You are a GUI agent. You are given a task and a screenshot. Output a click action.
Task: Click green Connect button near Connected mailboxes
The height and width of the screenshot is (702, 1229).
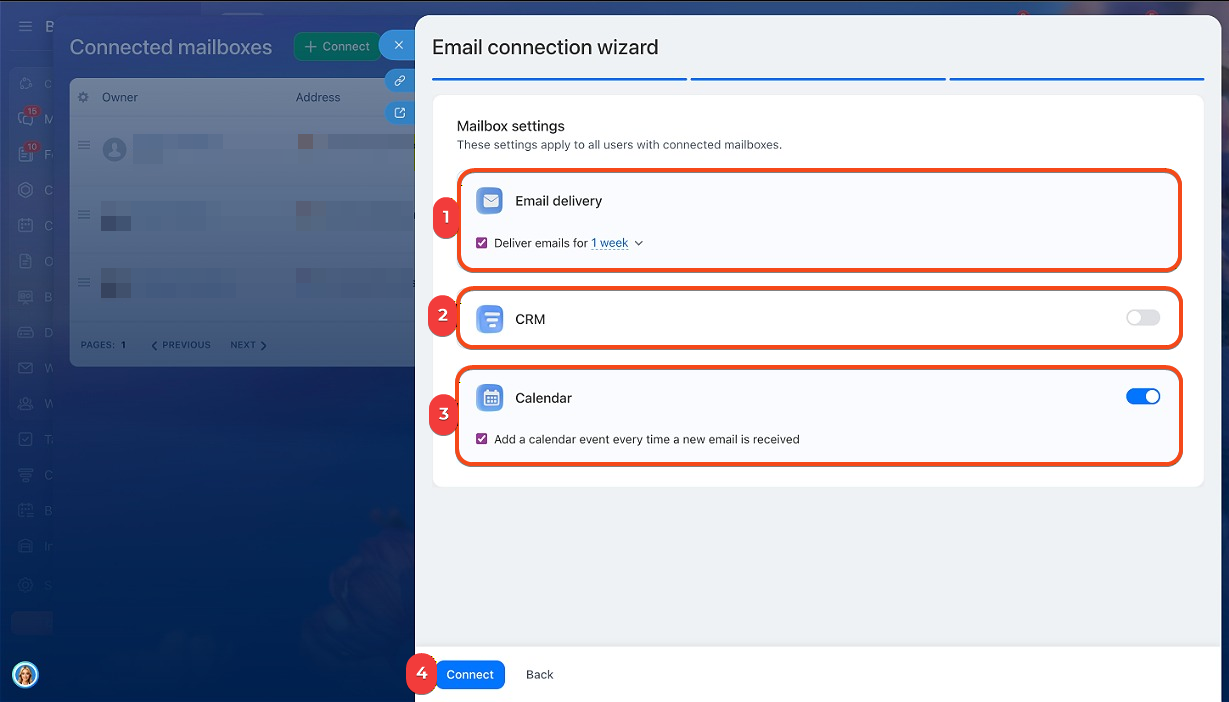tap(337, 46)
